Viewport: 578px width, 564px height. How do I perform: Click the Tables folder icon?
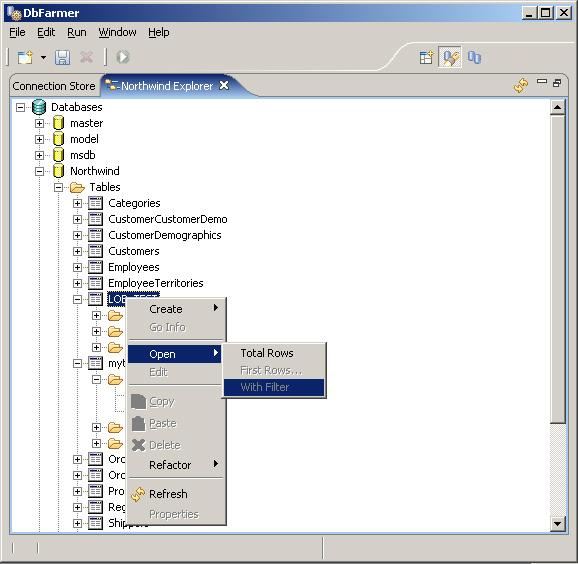[77, 187]
